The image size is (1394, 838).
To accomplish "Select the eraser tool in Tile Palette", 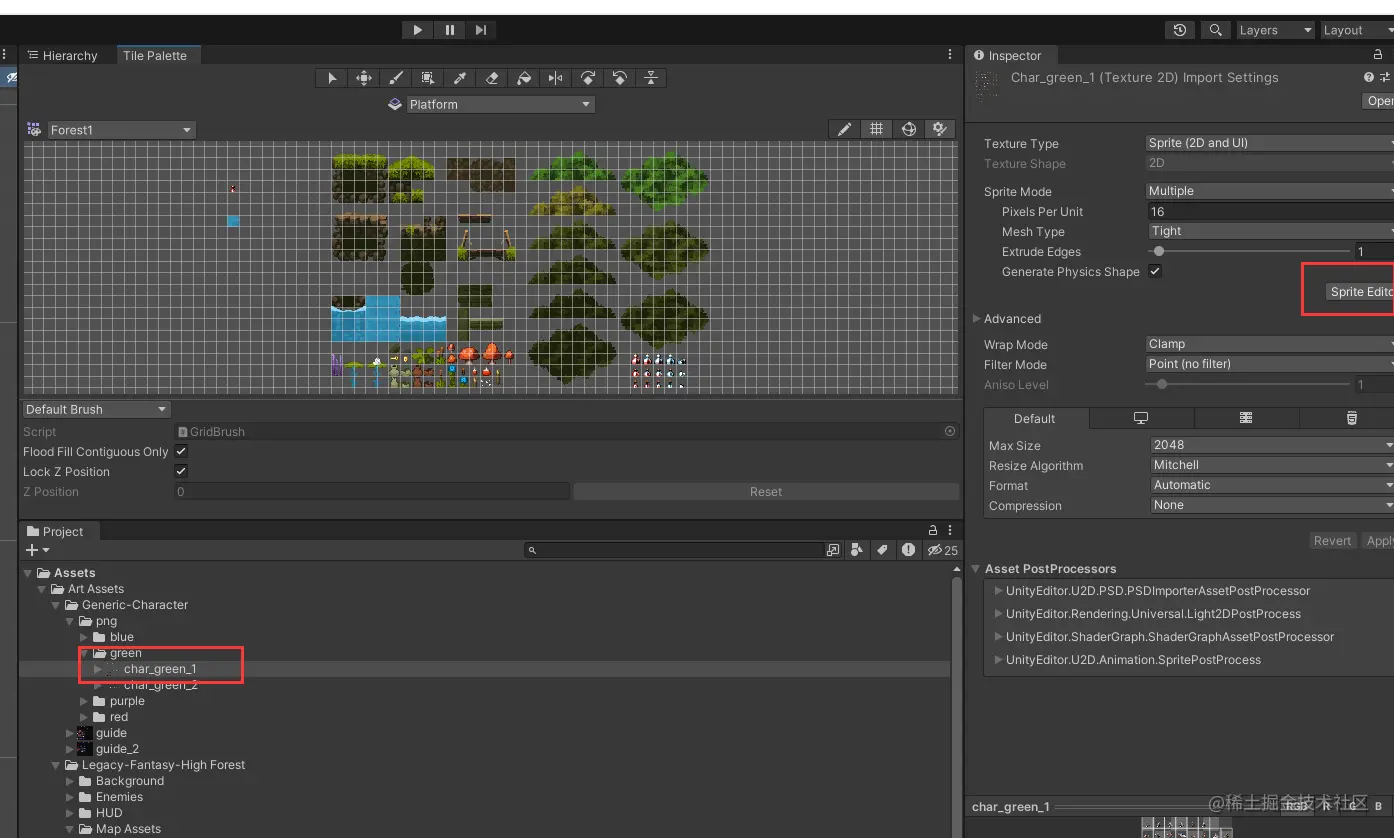I will (492, 78).
